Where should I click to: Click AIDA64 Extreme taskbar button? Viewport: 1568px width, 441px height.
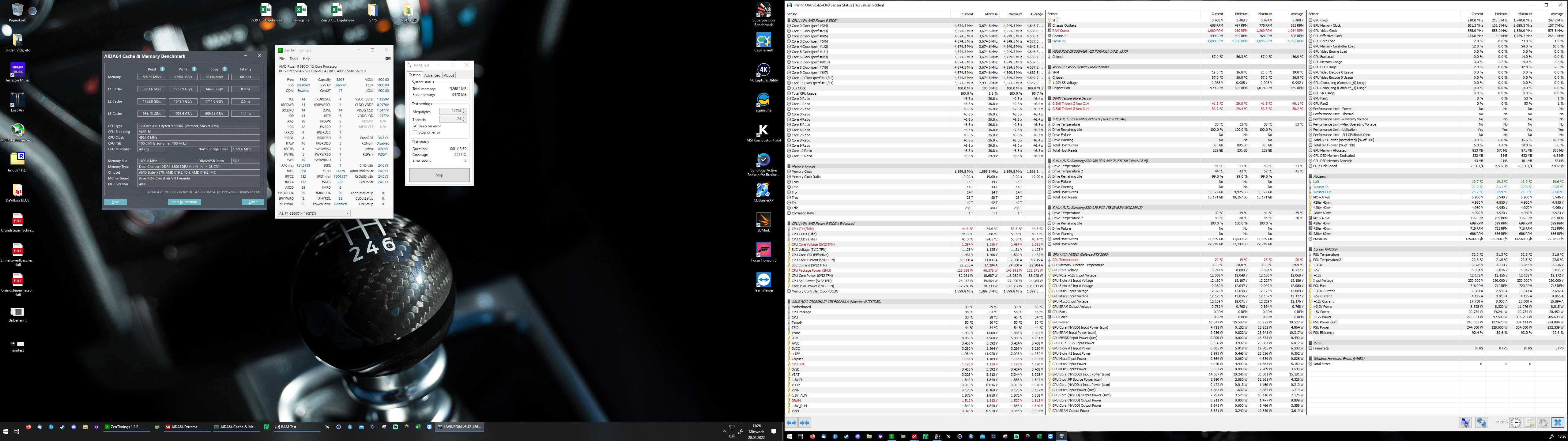[x=187, y=427]
